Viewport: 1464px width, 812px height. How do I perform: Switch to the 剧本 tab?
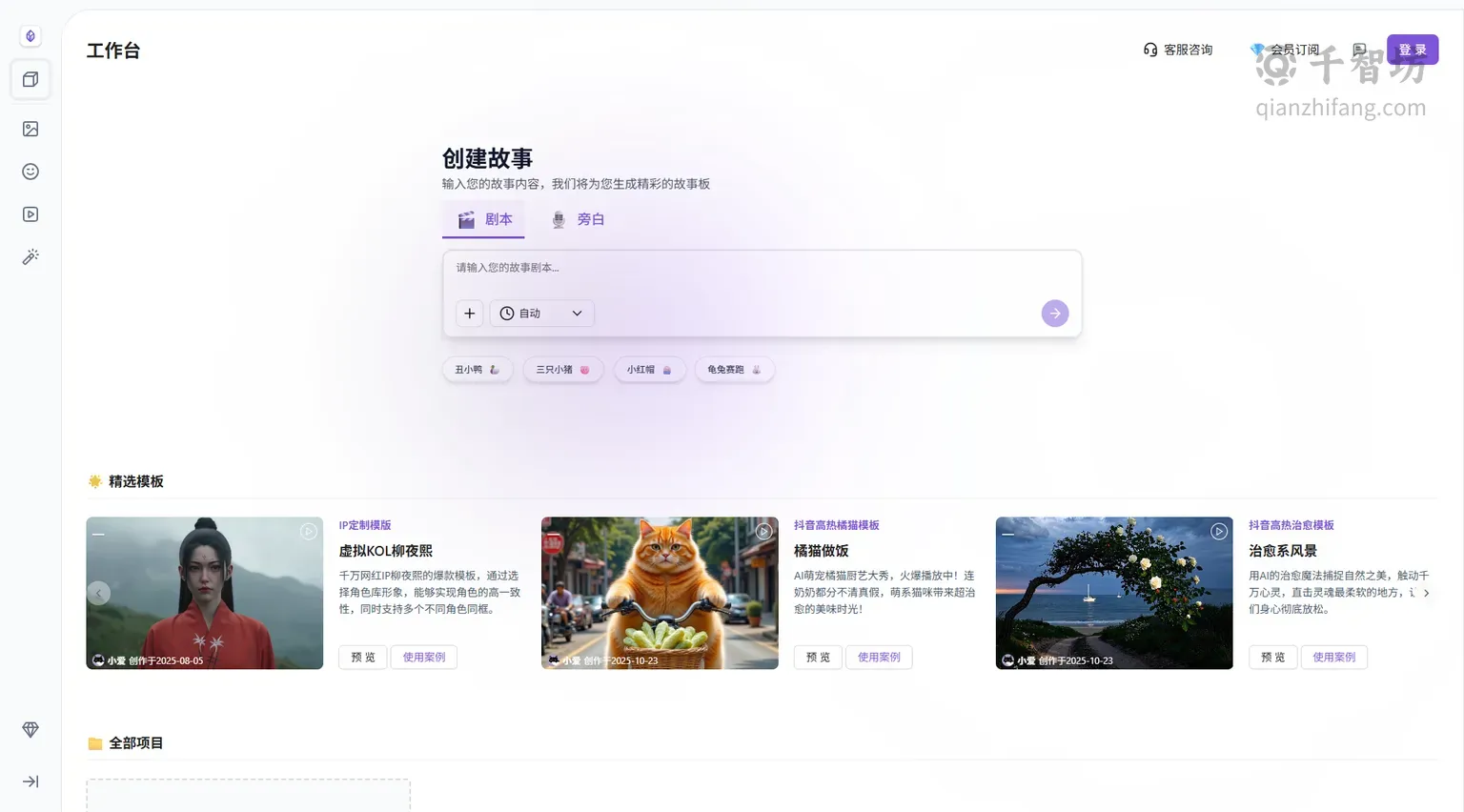(x=484, y=219)
